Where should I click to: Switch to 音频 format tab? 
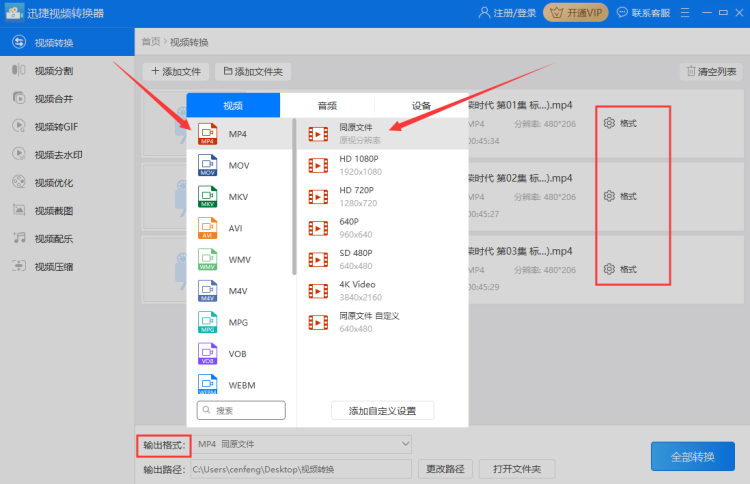pos(327,106)
